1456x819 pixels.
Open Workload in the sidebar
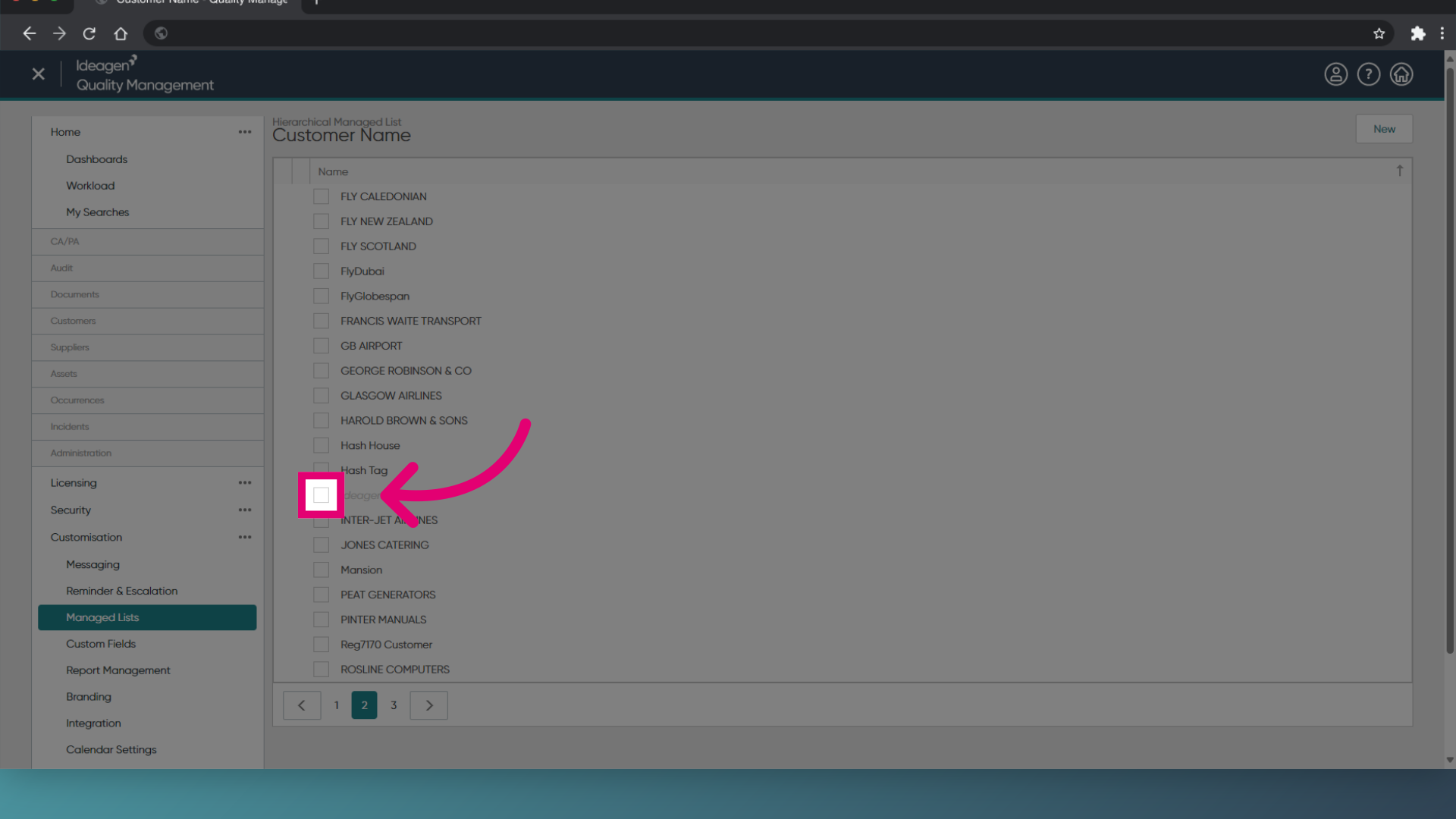90,186
